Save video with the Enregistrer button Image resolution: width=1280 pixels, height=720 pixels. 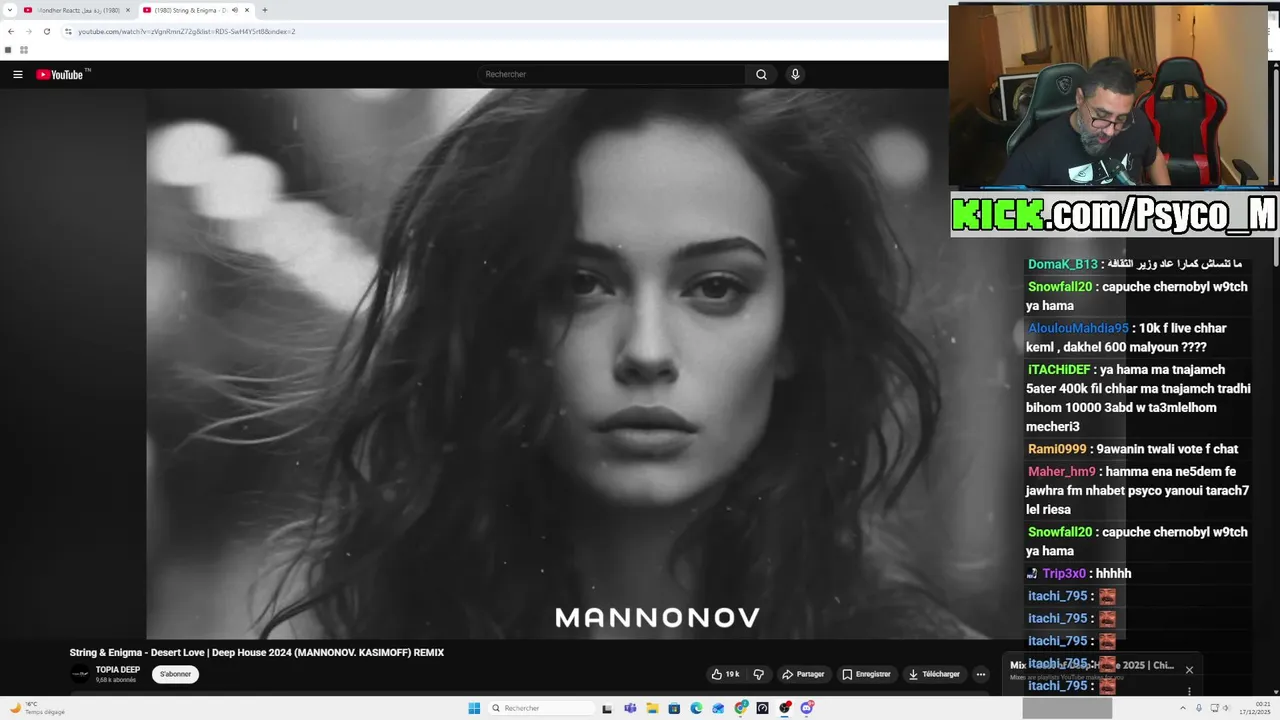[866, 674]
